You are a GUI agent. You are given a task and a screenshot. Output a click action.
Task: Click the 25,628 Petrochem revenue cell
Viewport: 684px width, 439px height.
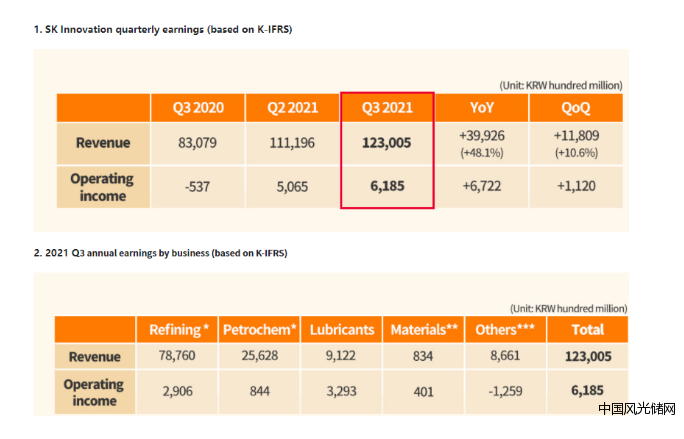[259, 356]
